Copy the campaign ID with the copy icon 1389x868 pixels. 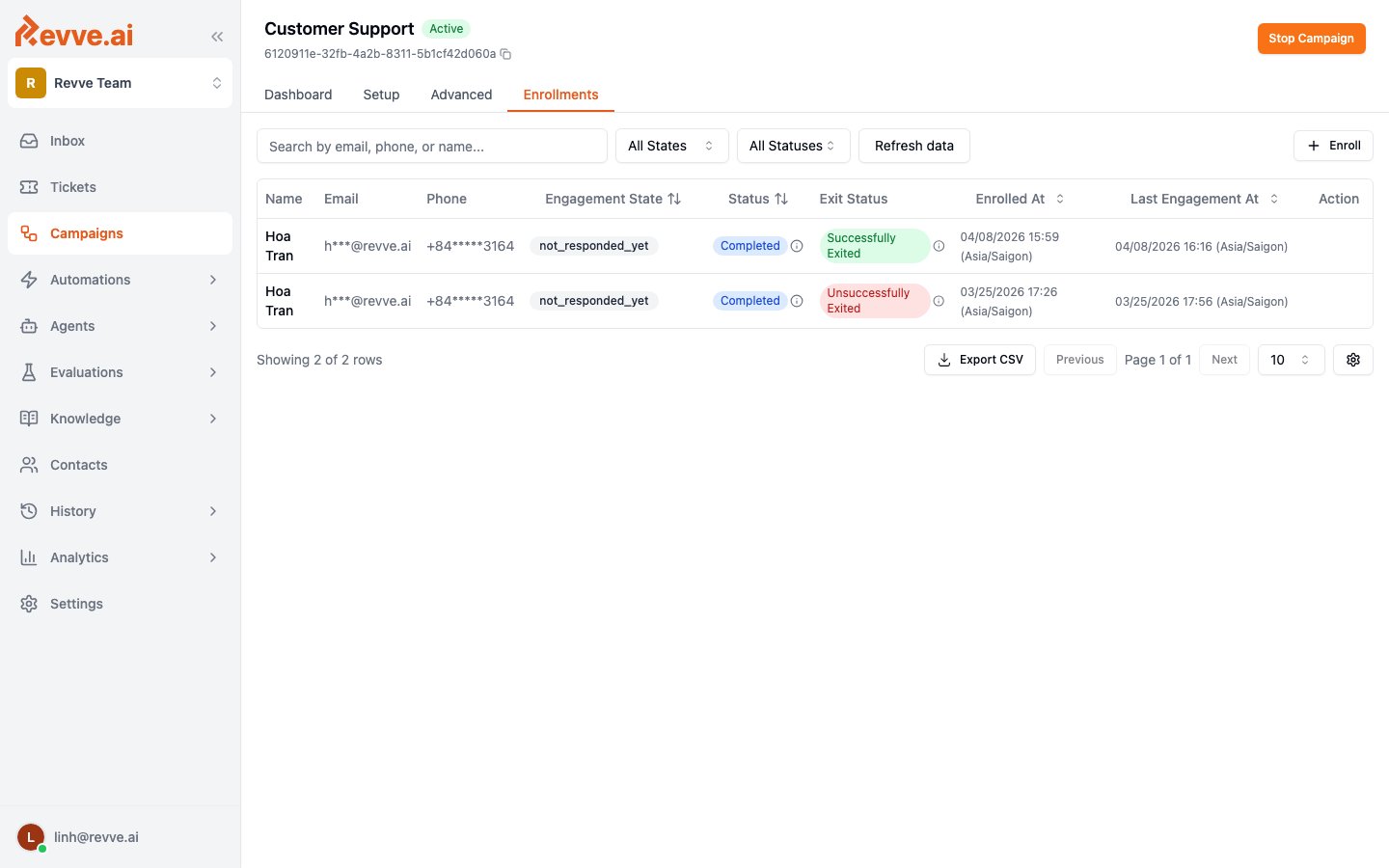pos(505,54)
